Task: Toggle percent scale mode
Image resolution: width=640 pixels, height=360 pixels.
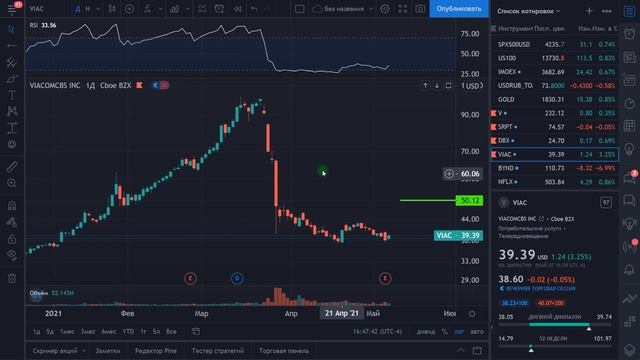Action: click(x=444, y=331)
